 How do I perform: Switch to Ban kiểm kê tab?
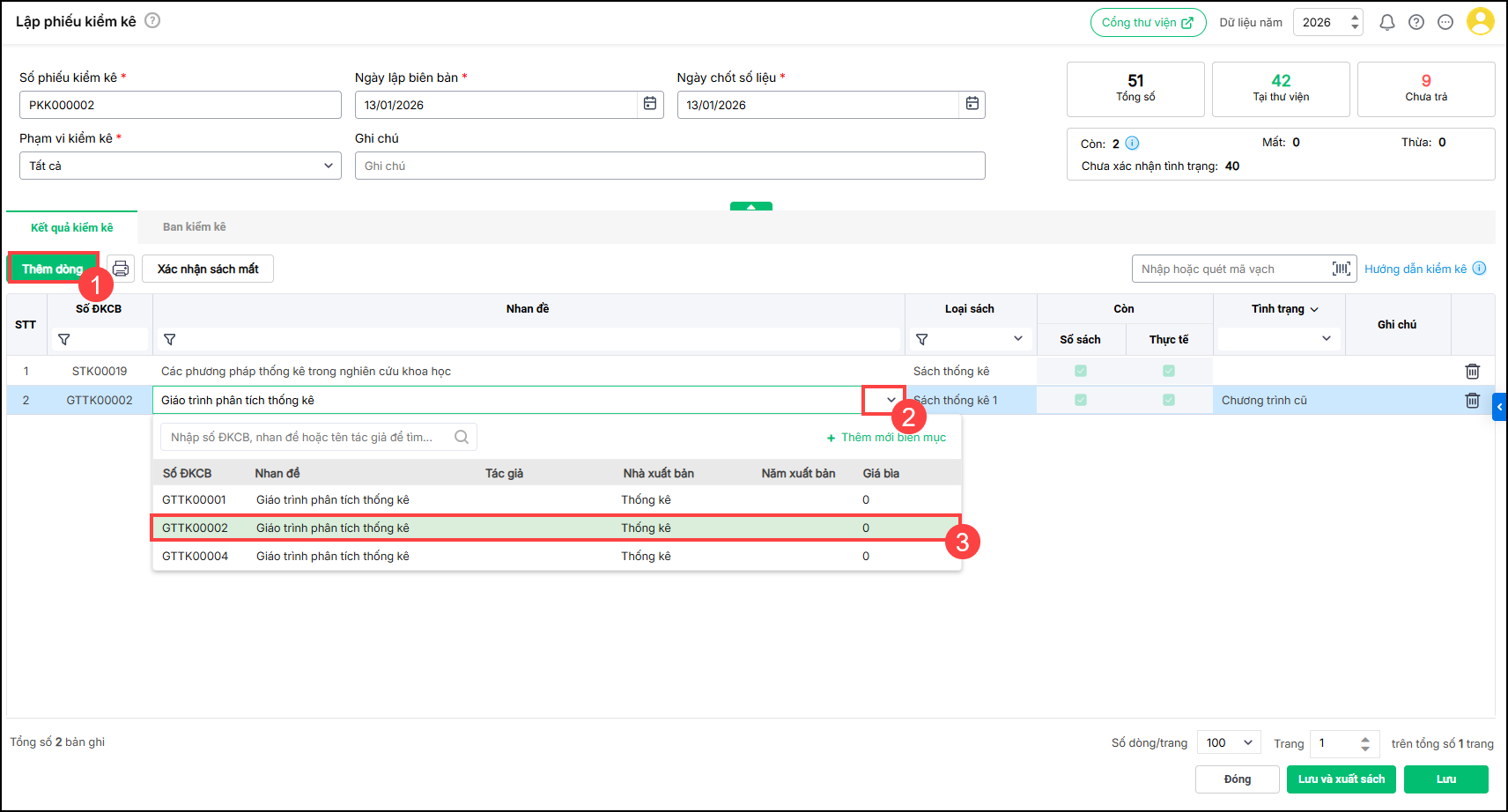click(x=194, y=227)
